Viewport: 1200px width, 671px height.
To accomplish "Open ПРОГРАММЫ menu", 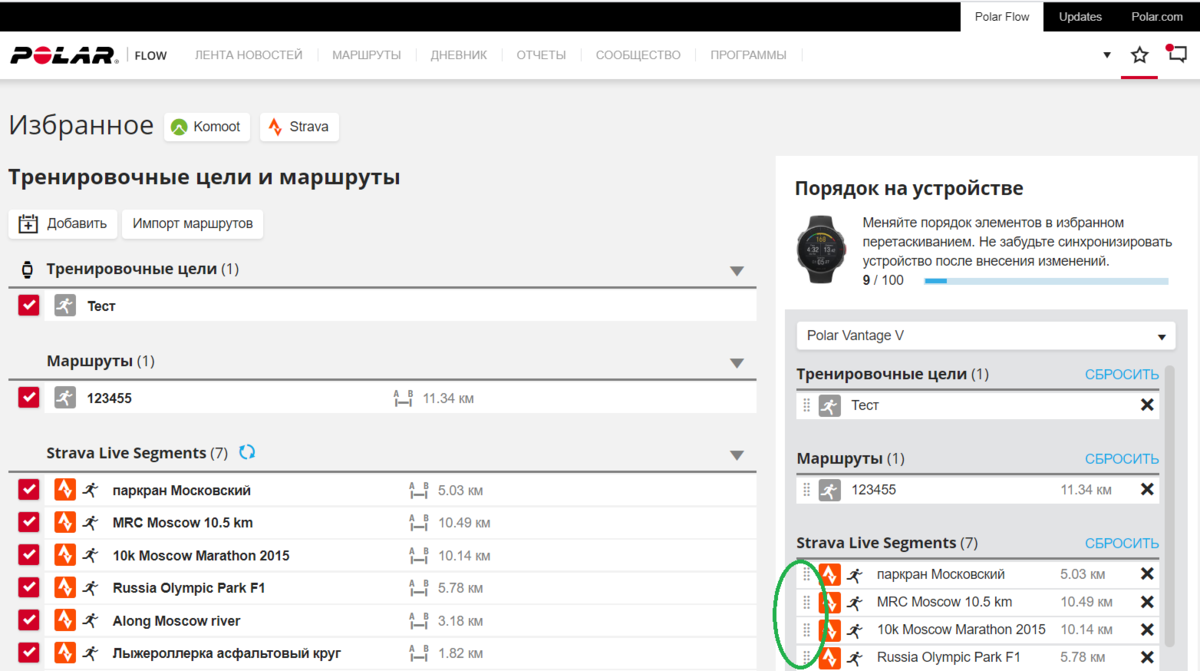I will coord(748,55).
